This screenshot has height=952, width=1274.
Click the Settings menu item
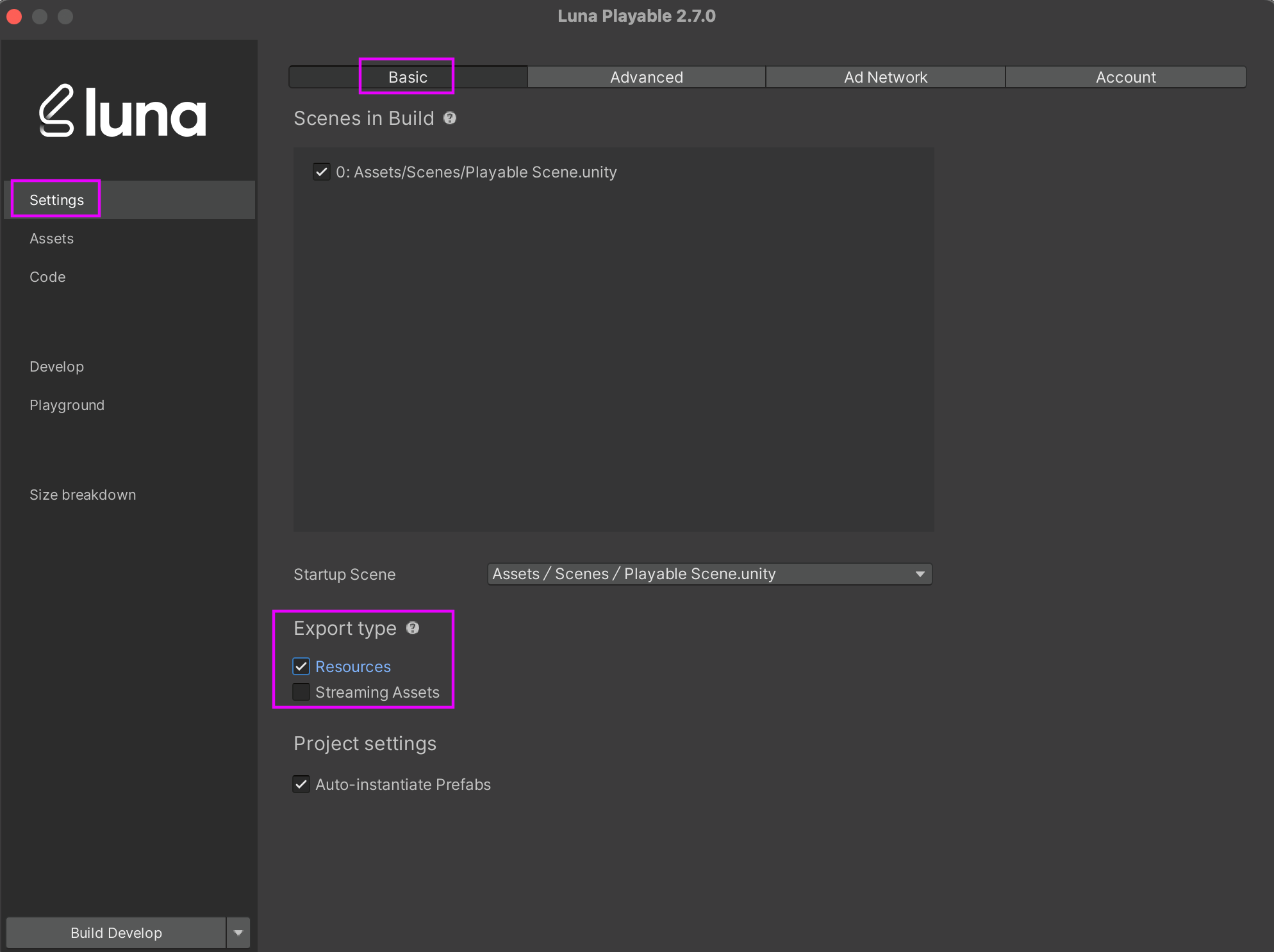(x=57, y=199)
